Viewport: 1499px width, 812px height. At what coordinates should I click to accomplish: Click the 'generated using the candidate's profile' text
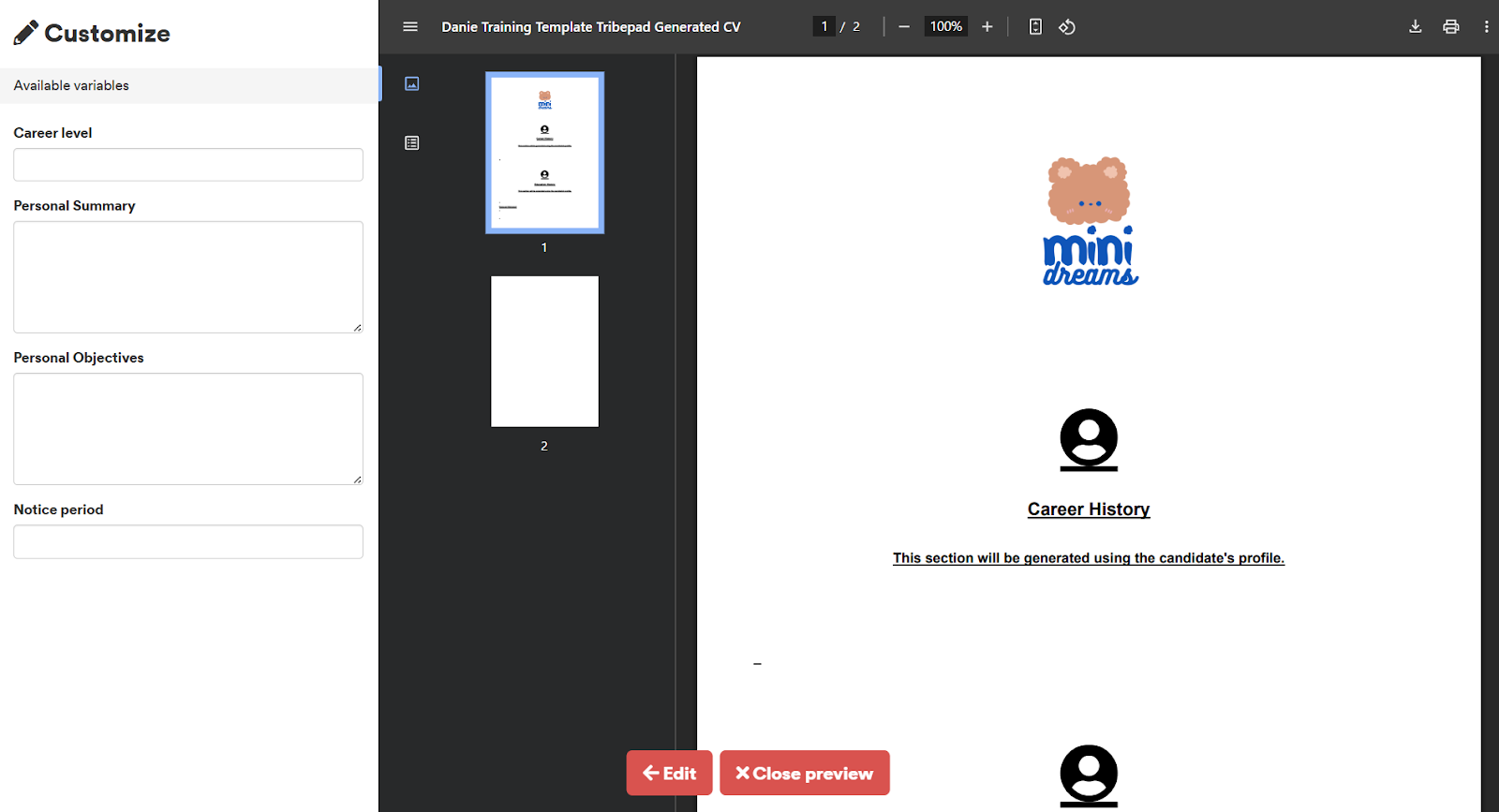tap(1153, 558)
